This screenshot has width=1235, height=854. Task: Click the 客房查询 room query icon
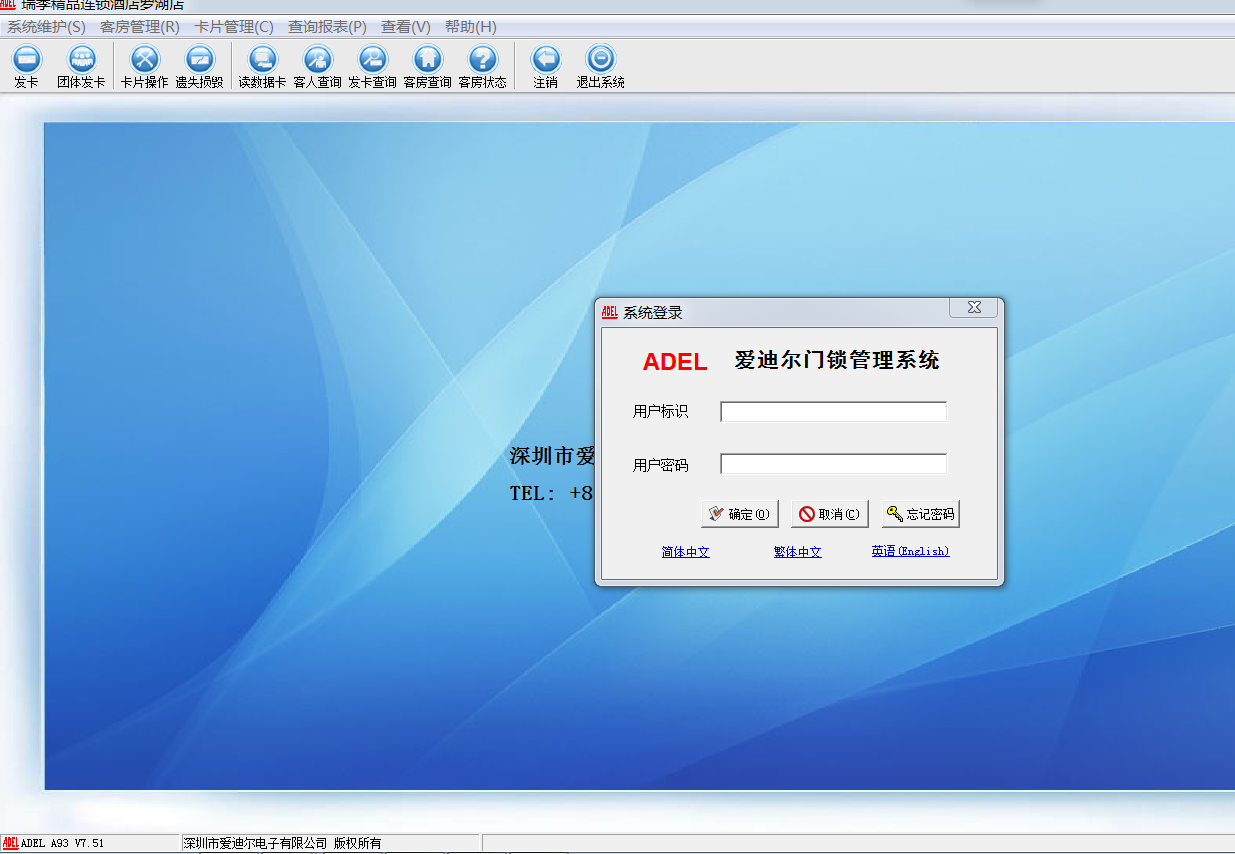[428, 67]
